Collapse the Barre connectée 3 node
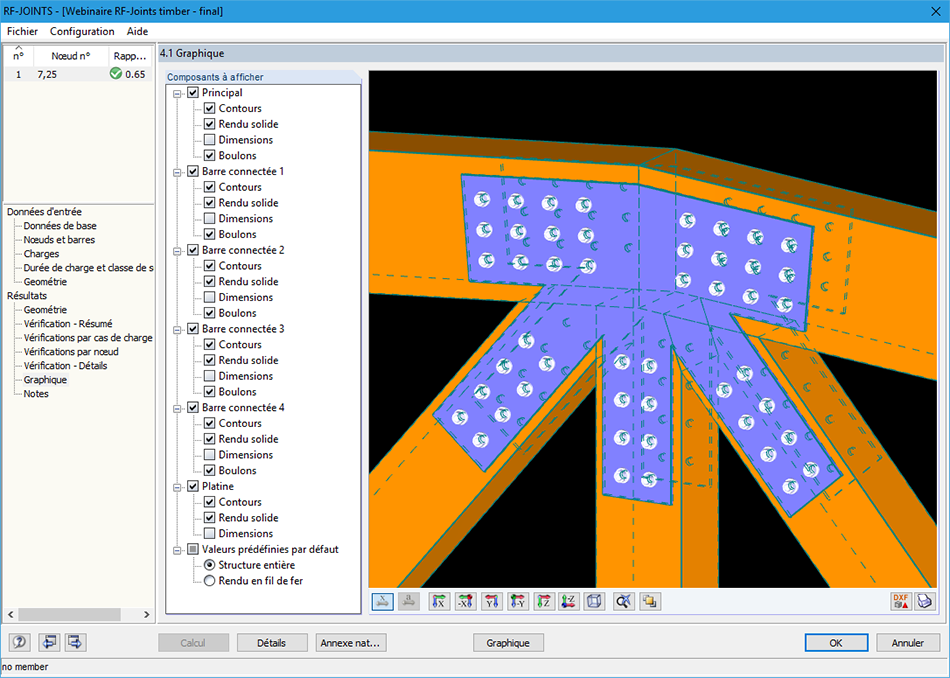950x678 pixels. coord(177,330)
